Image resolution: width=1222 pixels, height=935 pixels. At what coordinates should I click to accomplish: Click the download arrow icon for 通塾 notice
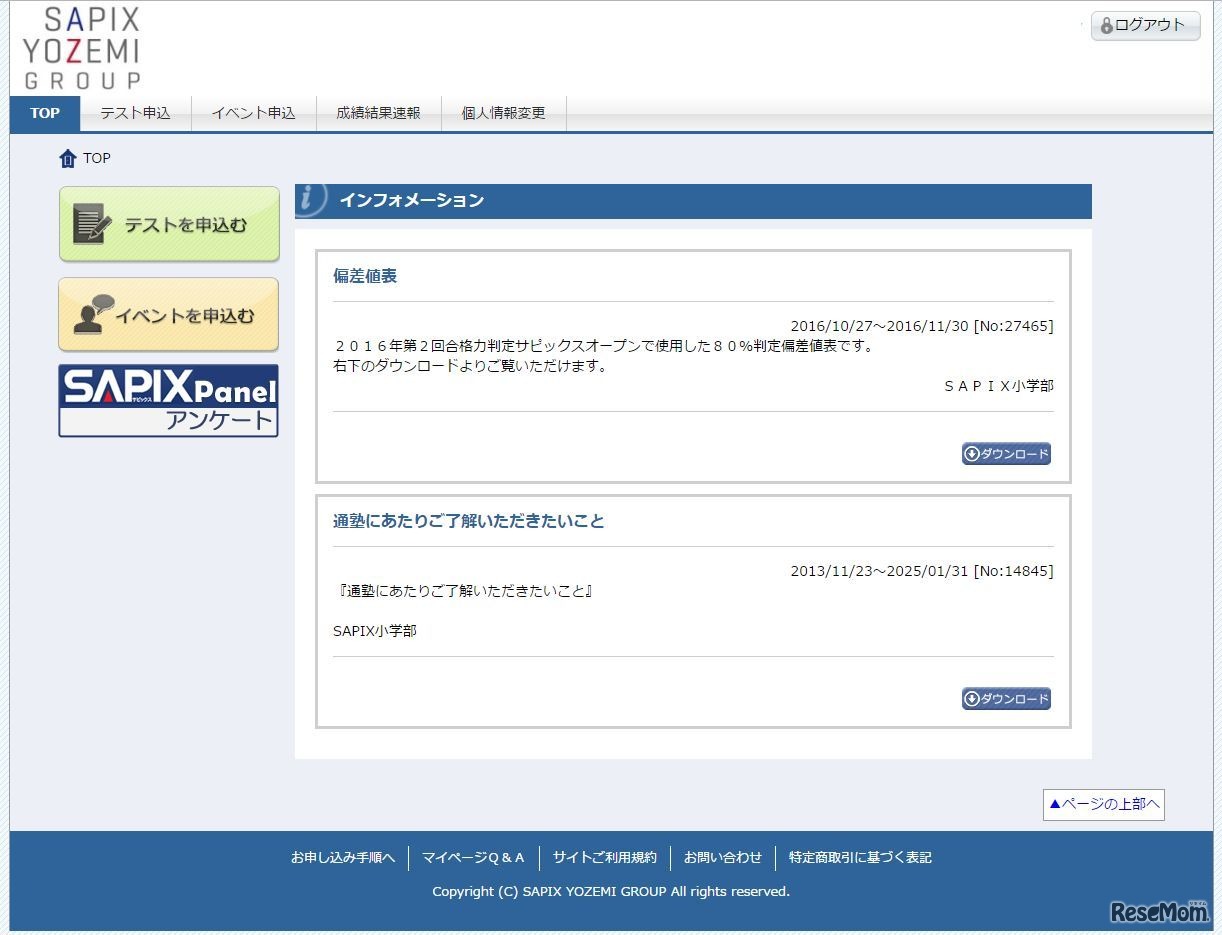(x=973, y=699)
